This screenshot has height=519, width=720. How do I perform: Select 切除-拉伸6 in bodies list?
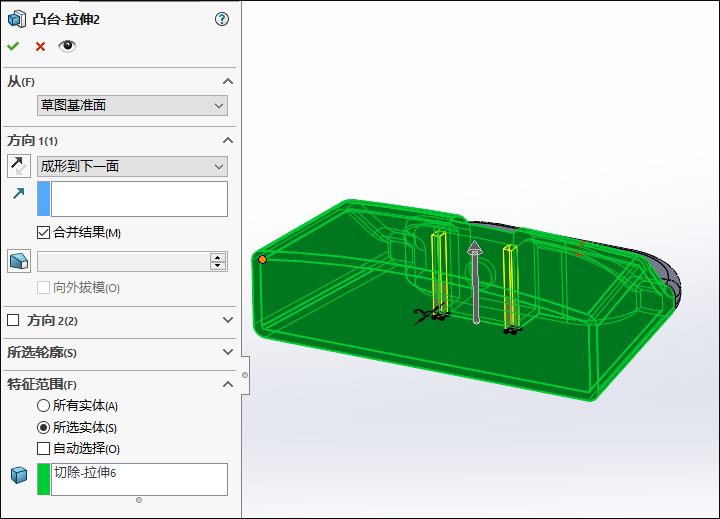pyautogui.click(x=85, y=472)
